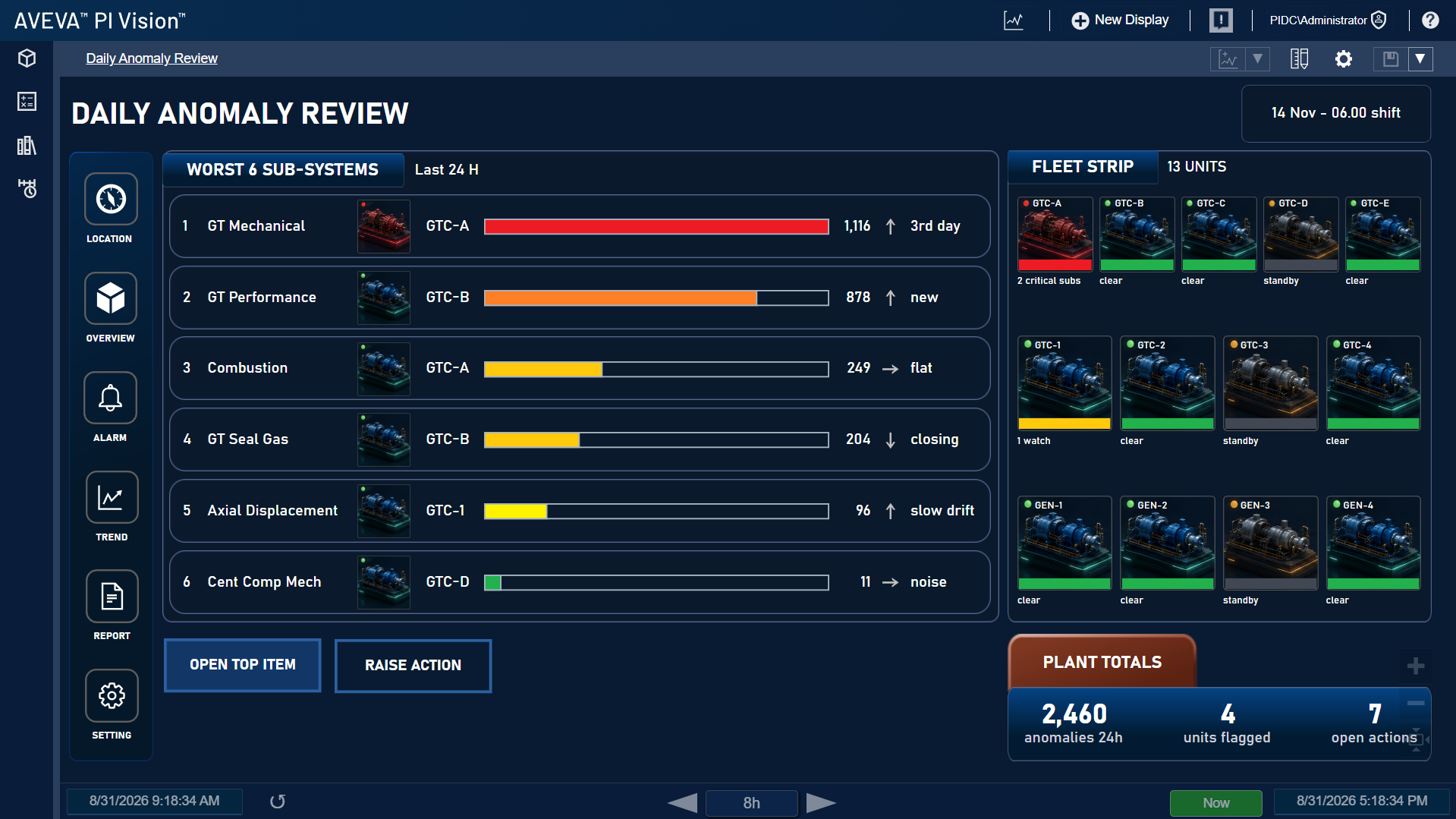Expand the save options dropdown arrow

click(x=1420, y=59)
